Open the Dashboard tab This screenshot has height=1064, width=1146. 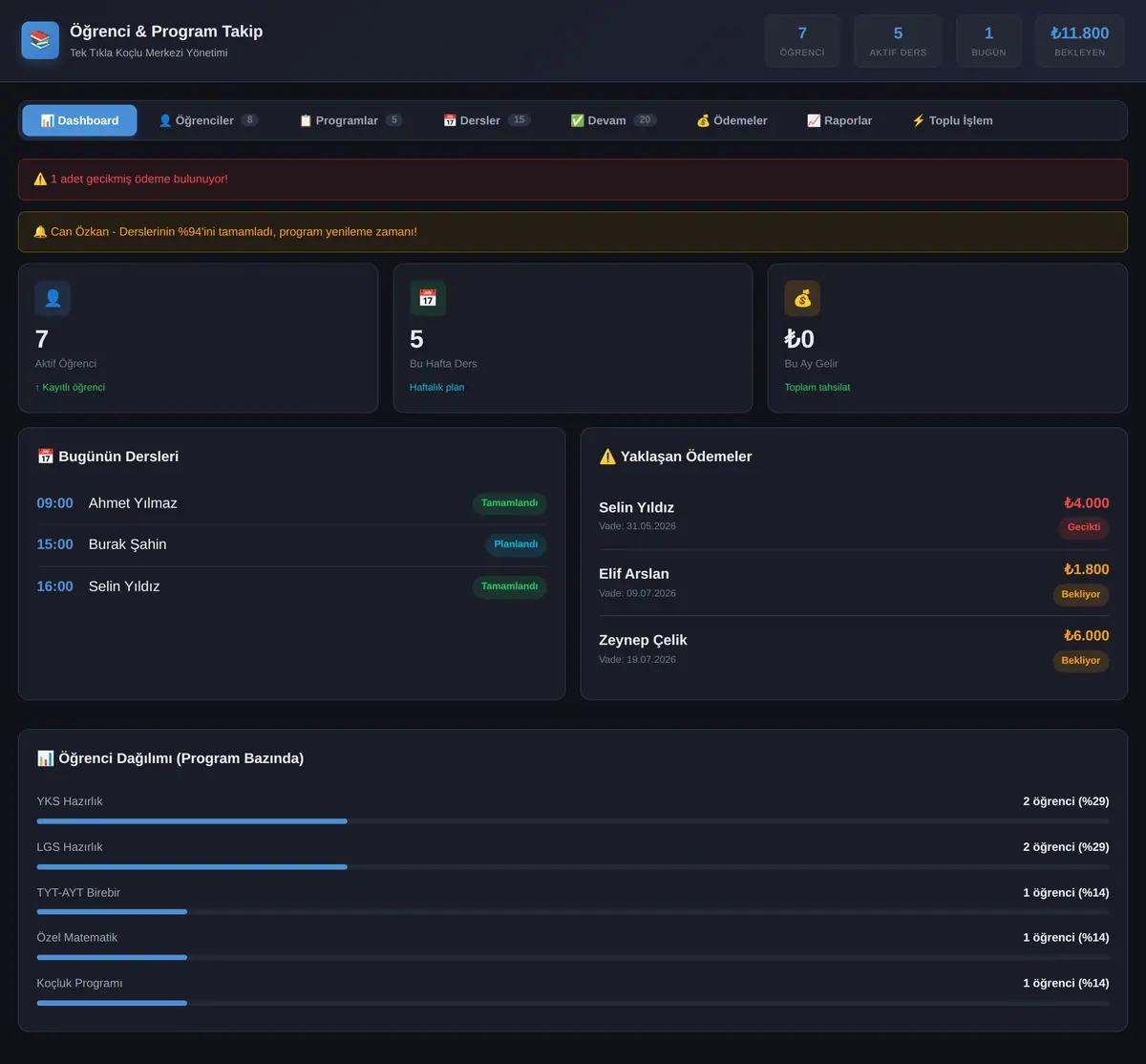79,120
